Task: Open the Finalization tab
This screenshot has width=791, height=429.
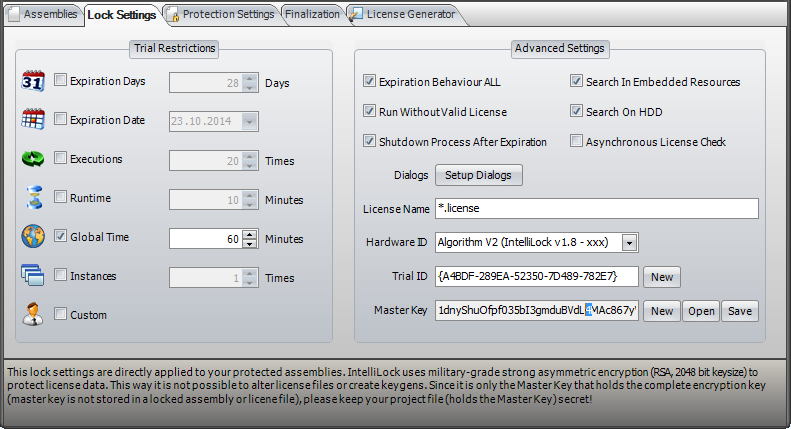Action: click(311, 14)
